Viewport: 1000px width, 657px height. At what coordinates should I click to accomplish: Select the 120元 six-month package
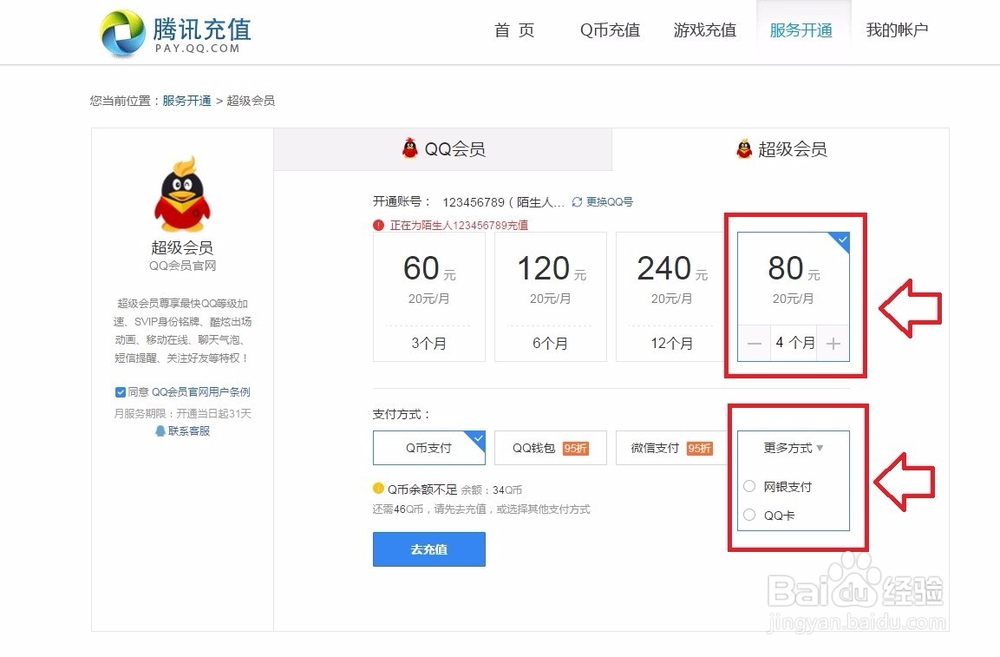tap(549, 295)
